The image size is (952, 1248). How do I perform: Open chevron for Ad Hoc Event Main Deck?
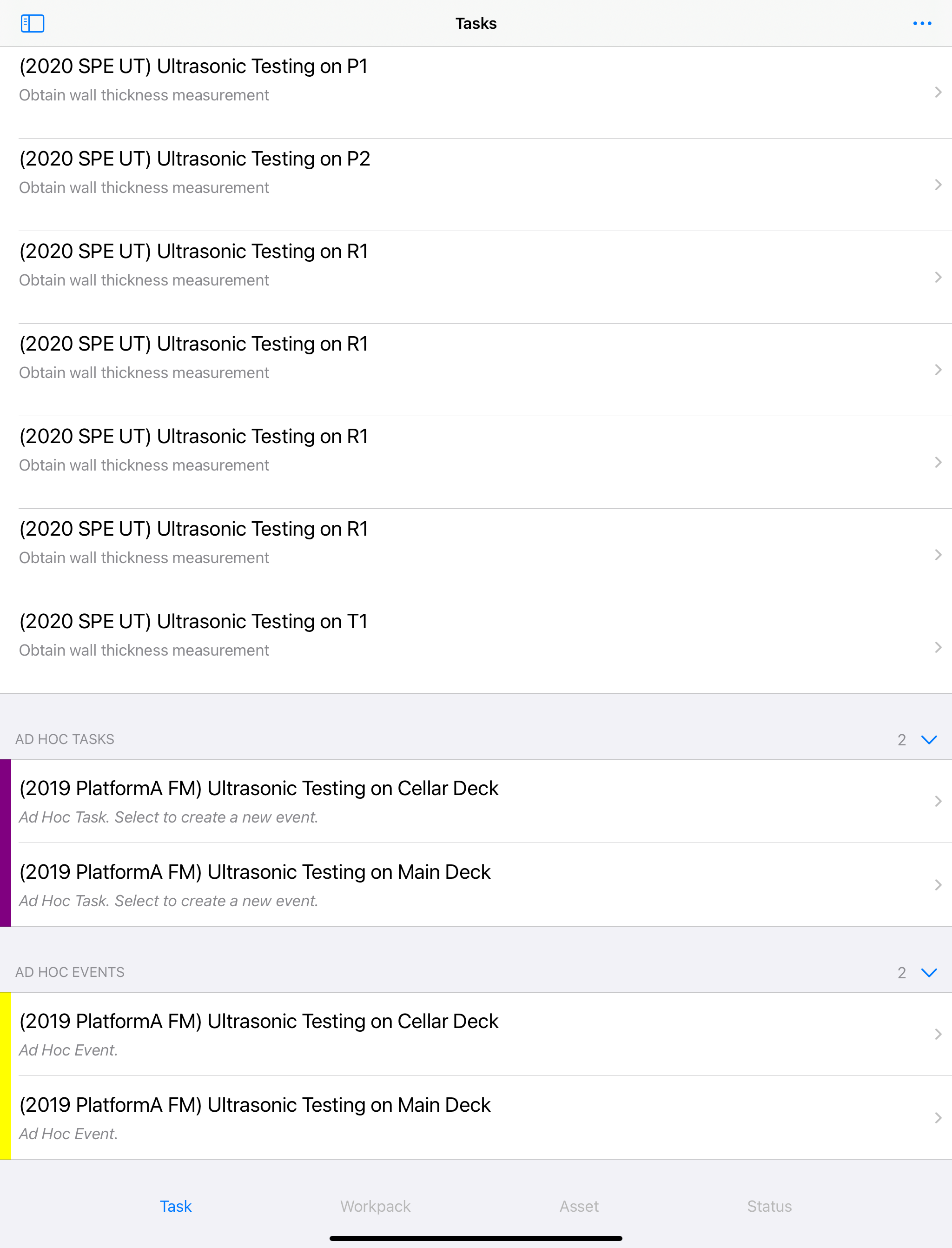(938, 1118)
